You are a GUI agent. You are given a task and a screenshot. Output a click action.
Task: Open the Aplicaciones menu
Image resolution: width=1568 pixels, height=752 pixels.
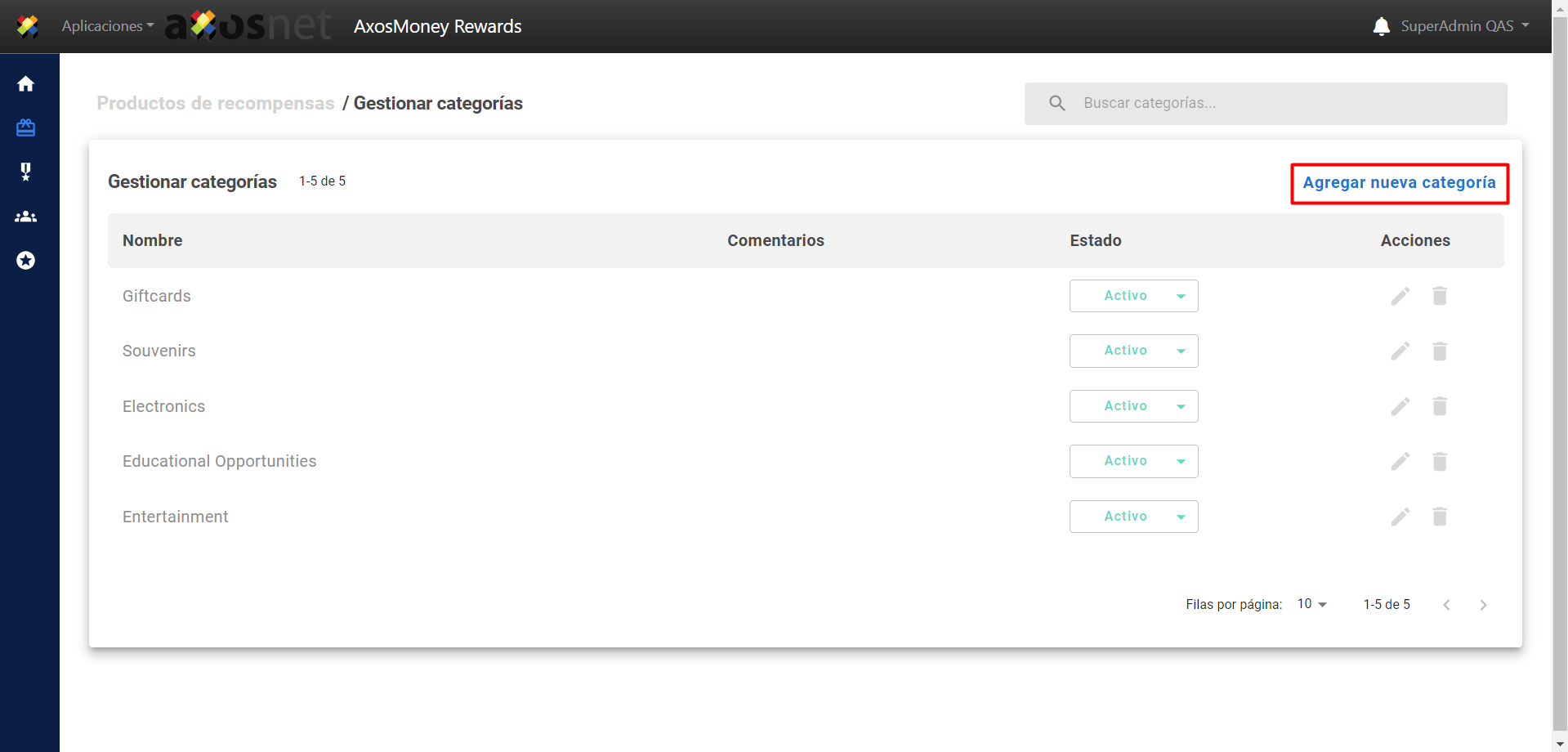pos(107,26)
